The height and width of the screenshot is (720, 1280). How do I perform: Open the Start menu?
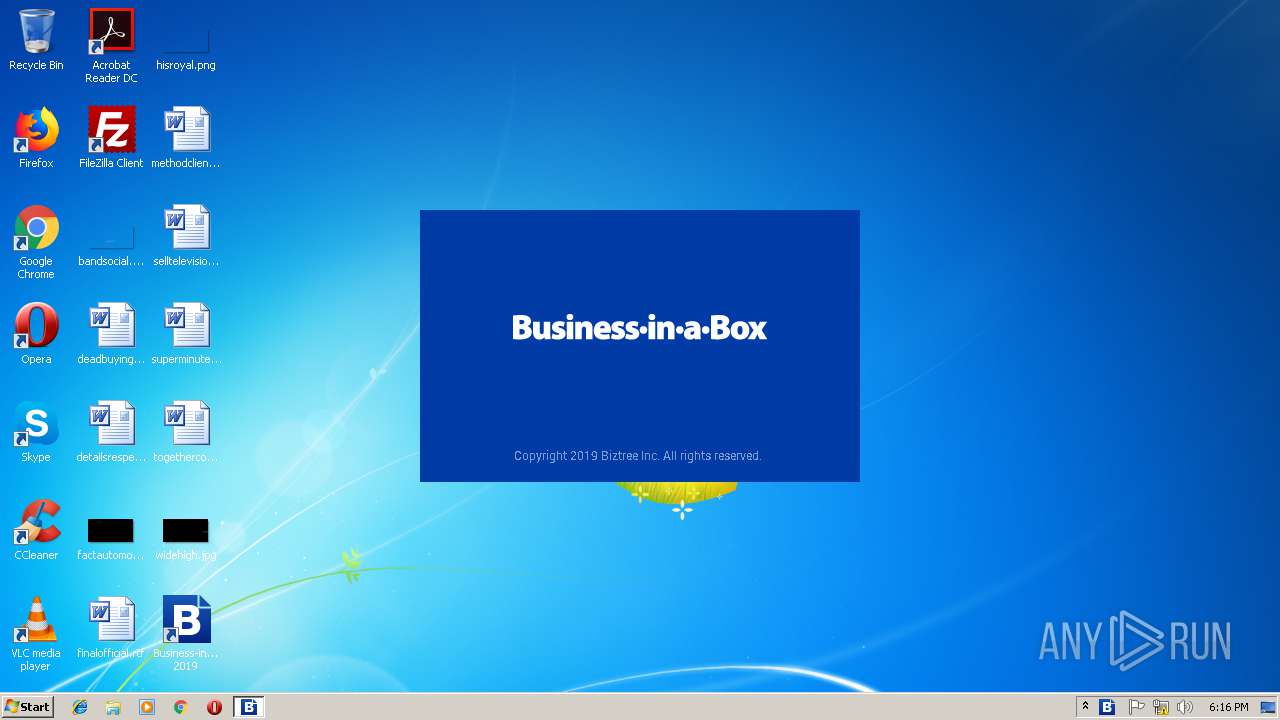[27, 707]
